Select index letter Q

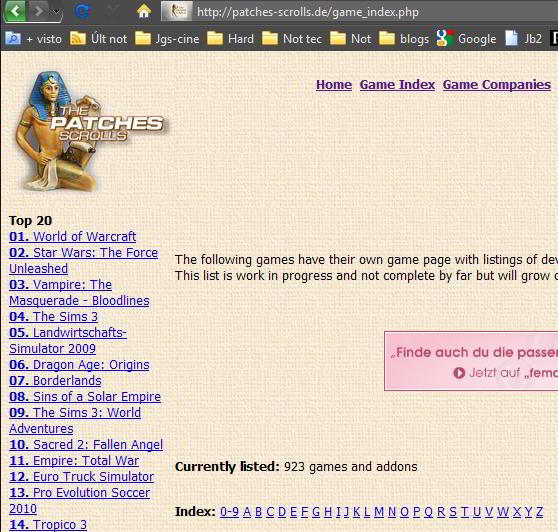click(x=428, y=512)
